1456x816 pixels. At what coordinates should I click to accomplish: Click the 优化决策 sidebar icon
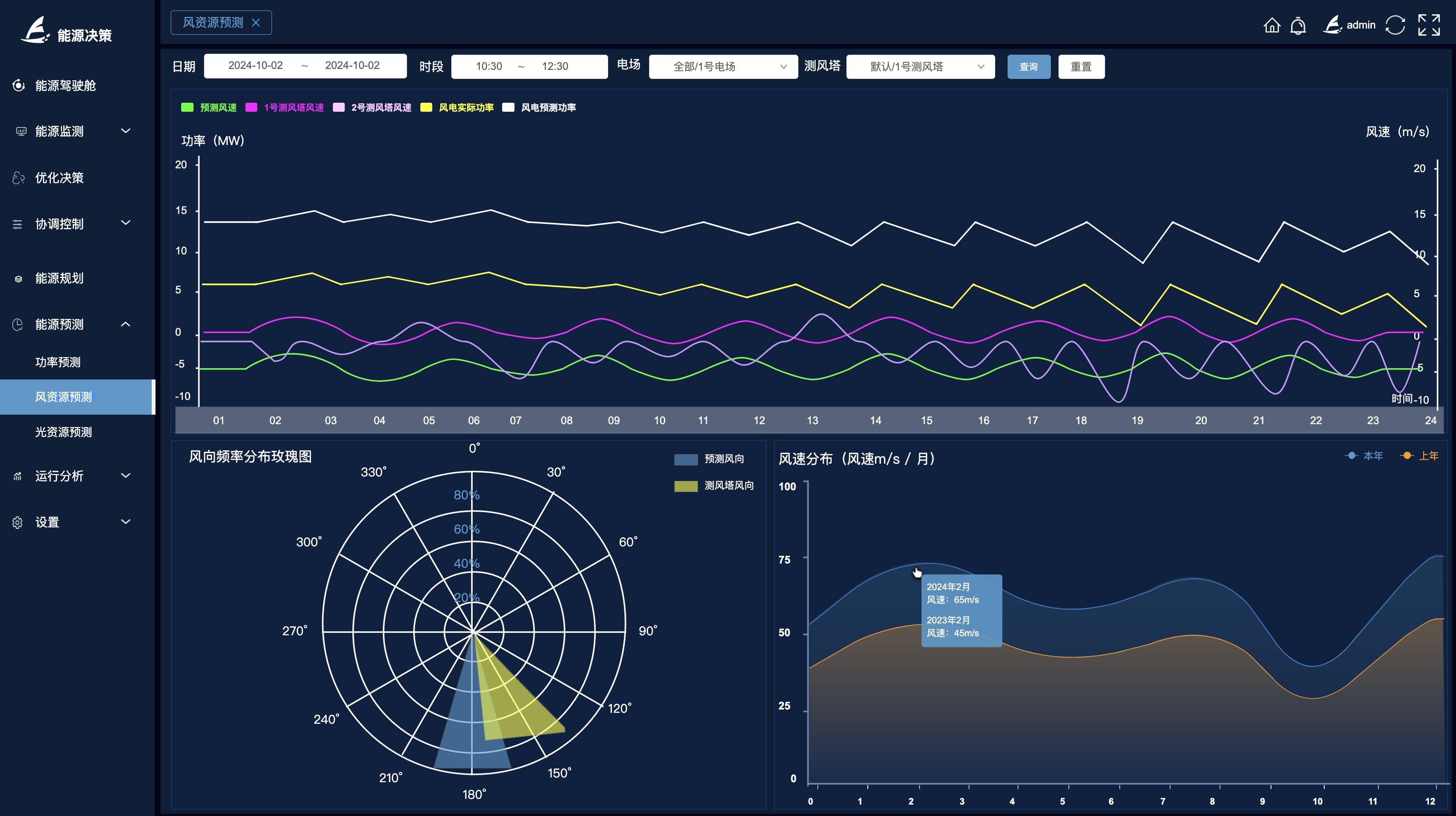19,178
